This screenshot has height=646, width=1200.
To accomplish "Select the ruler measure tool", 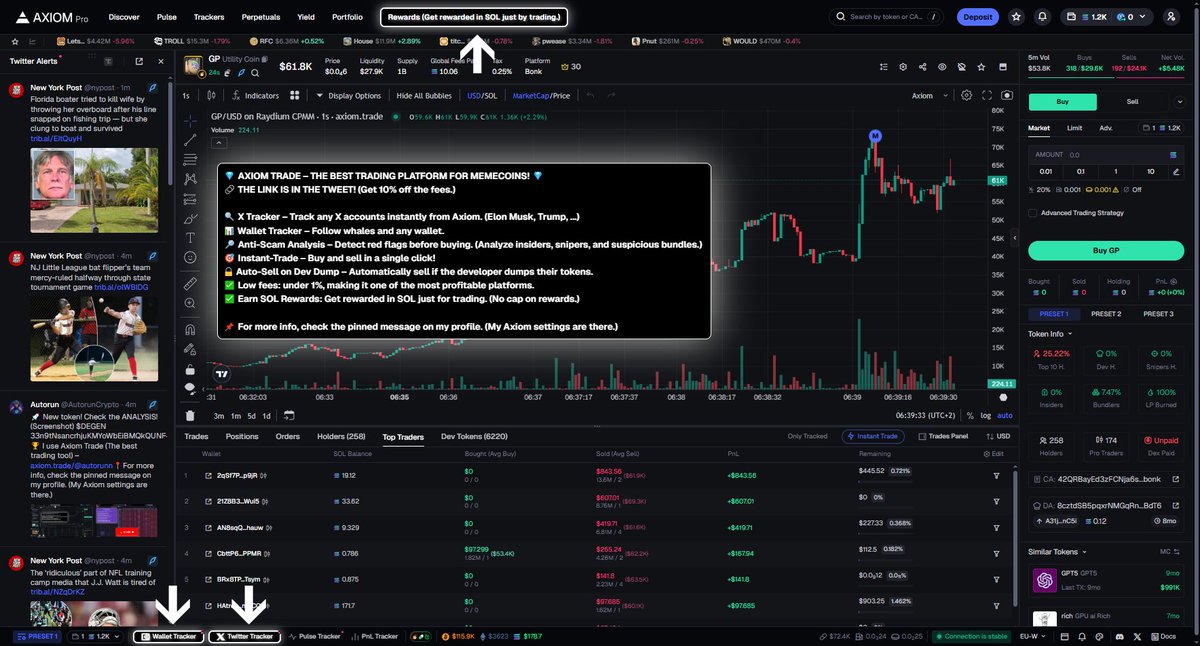I will point(191,284).
